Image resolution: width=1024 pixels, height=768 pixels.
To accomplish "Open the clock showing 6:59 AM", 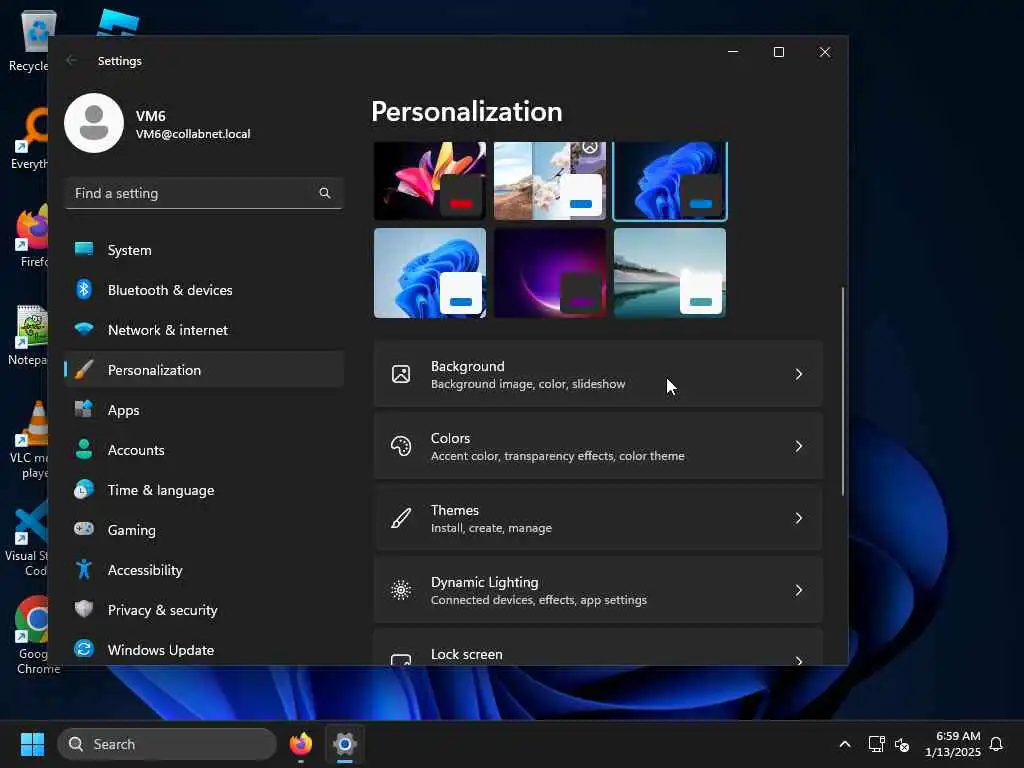I will (953, 744).
